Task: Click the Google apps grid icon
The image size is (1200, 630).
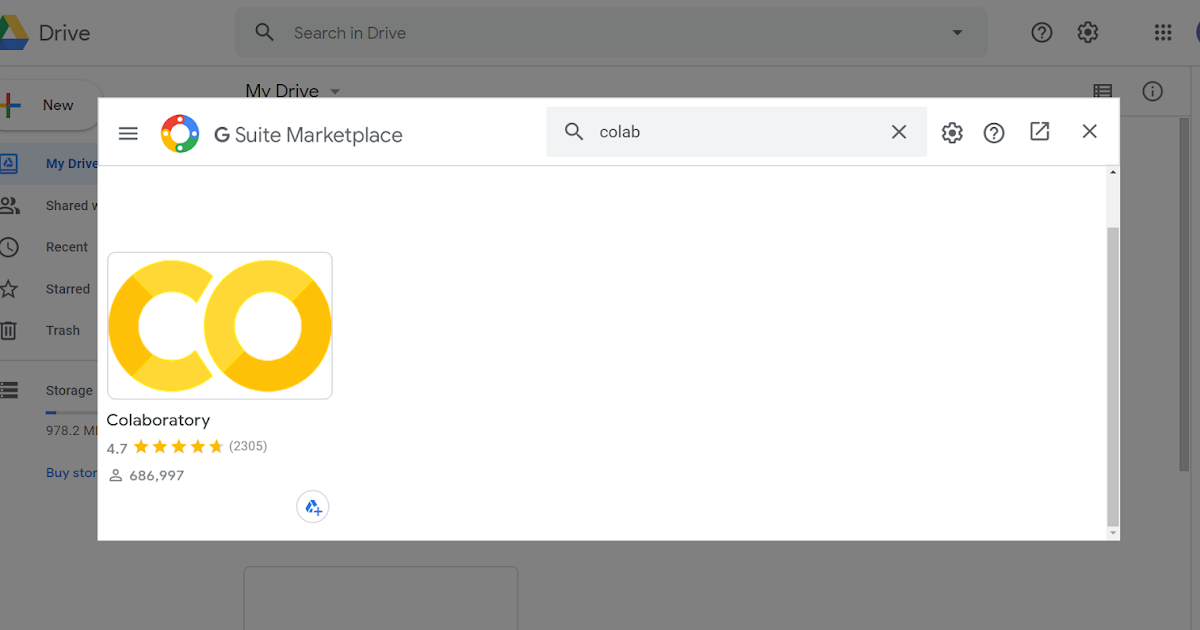Action: point(1162,32)
